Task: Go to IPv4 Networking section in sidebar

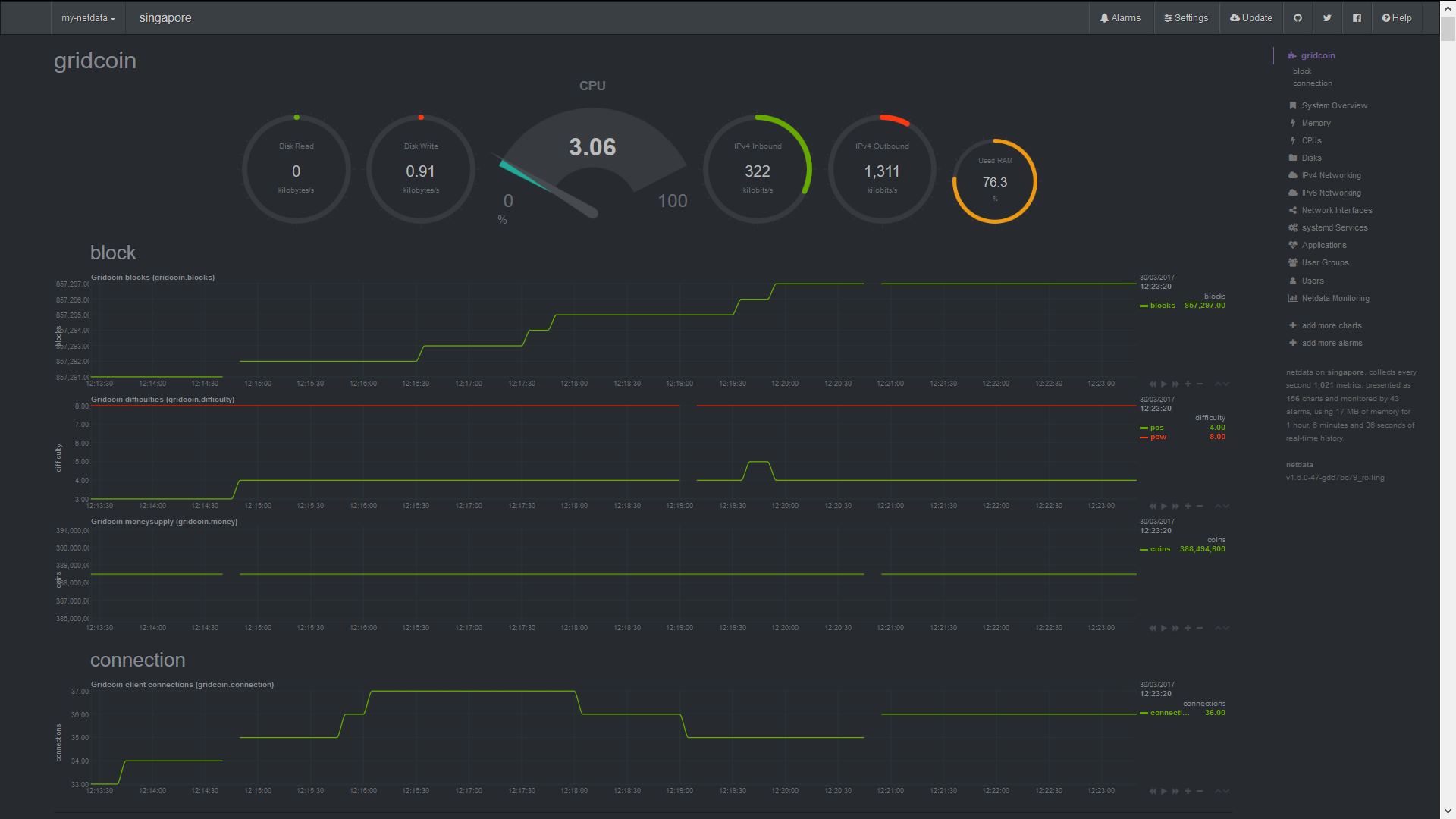Action: 1331,175
